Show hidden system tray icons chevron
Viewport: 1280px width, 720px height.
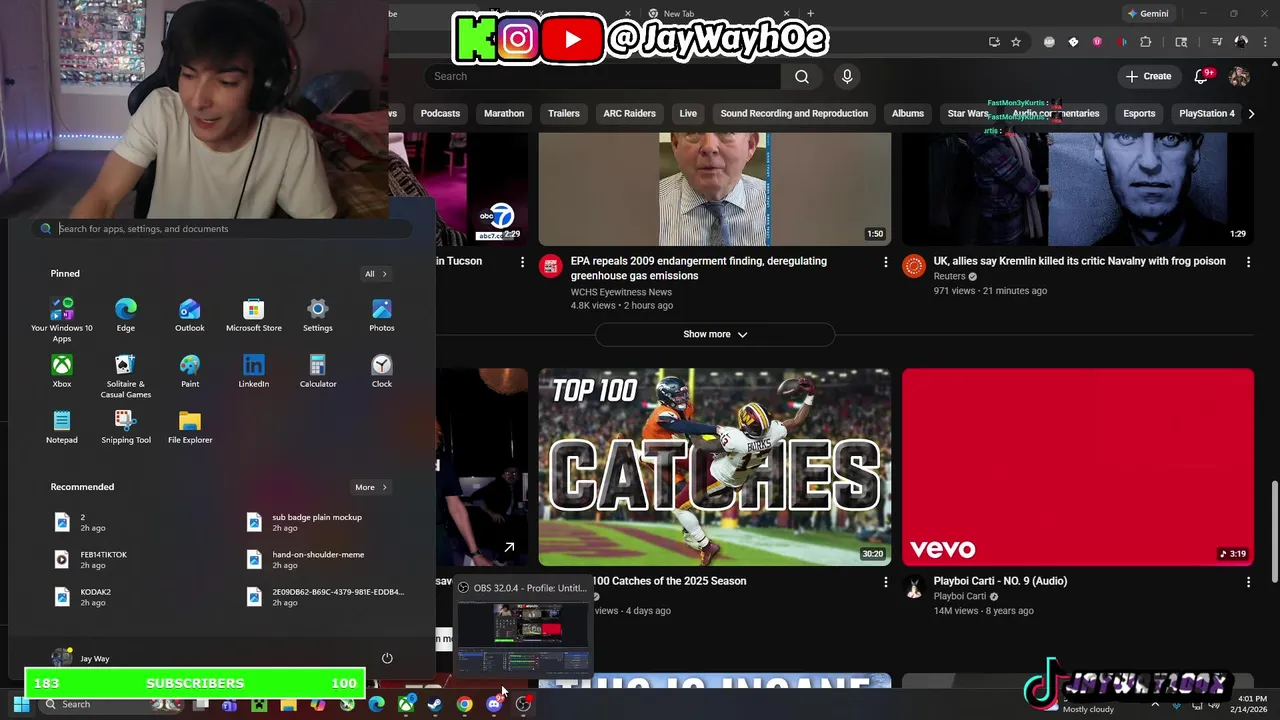click(x=1156, y=704)
